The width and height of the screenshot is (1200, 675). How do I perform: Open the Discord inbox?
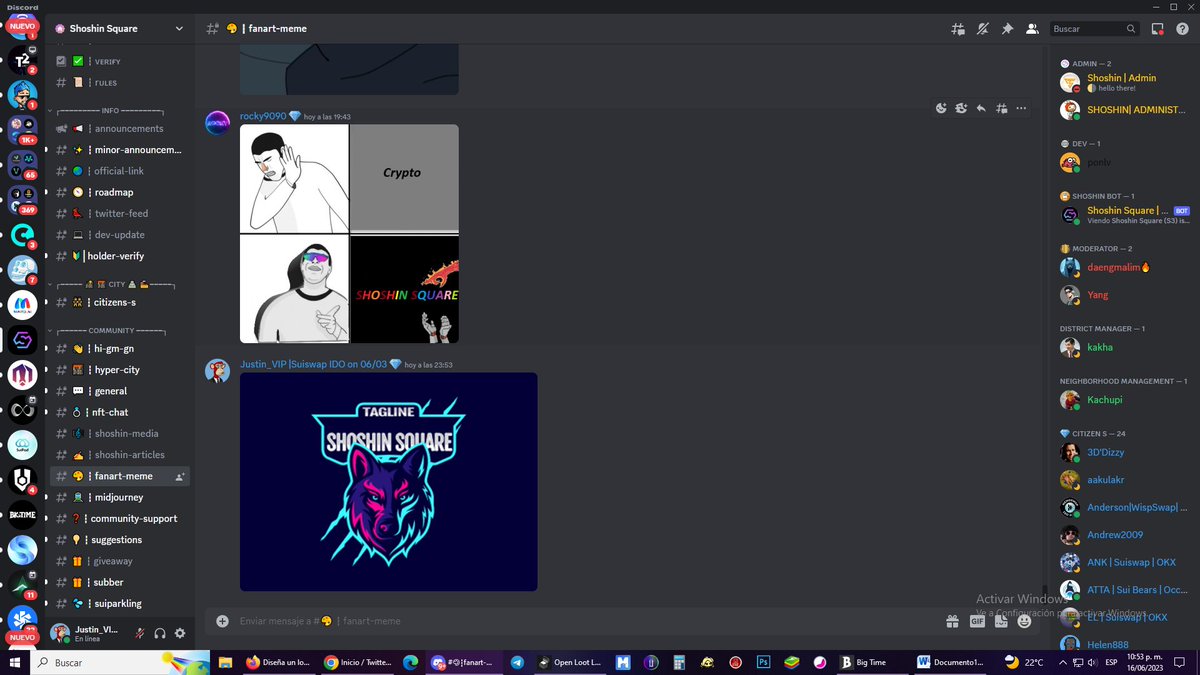[1157, 29]
